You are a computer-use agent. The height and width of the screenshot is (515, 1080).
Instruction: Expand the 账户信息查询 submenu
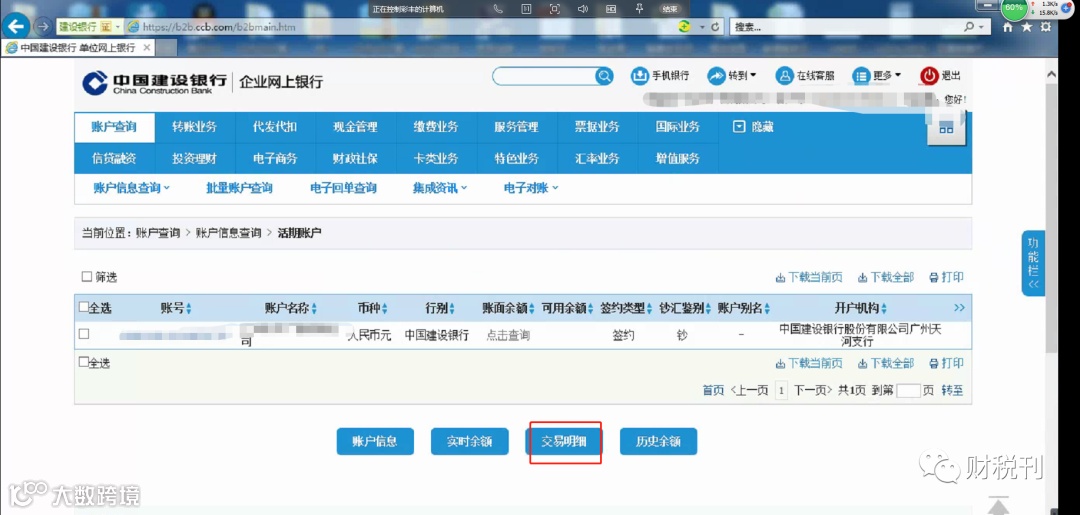[x=132, y=188]
